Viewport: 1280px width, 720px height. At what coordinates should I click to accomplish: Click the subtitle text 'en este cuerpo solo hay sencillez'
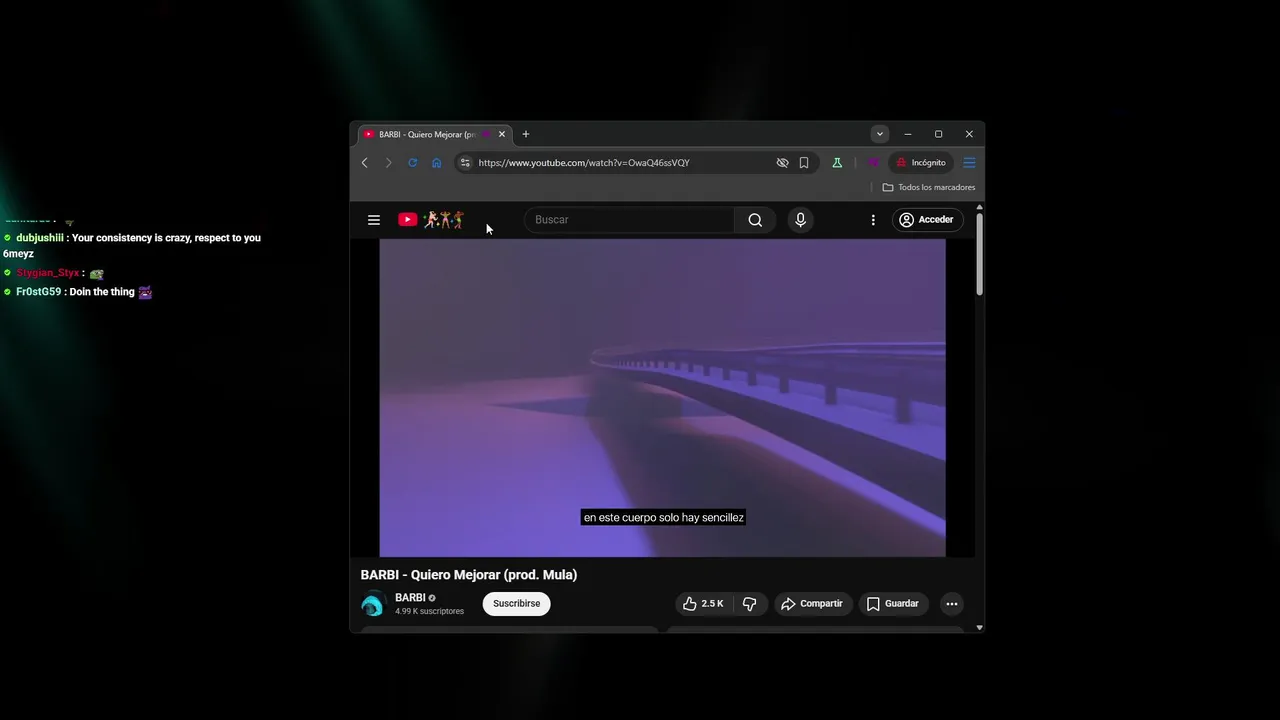pos(664,517)
